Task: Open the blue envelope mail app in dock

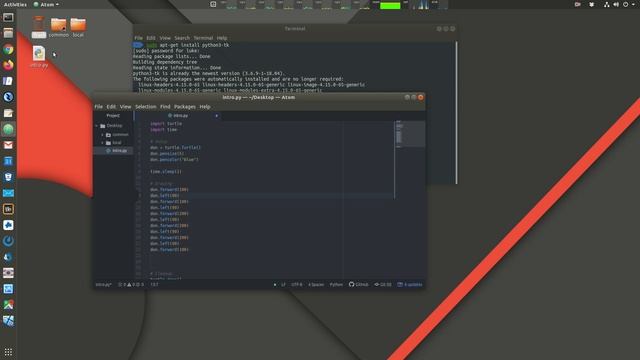Action: point(8,193)
